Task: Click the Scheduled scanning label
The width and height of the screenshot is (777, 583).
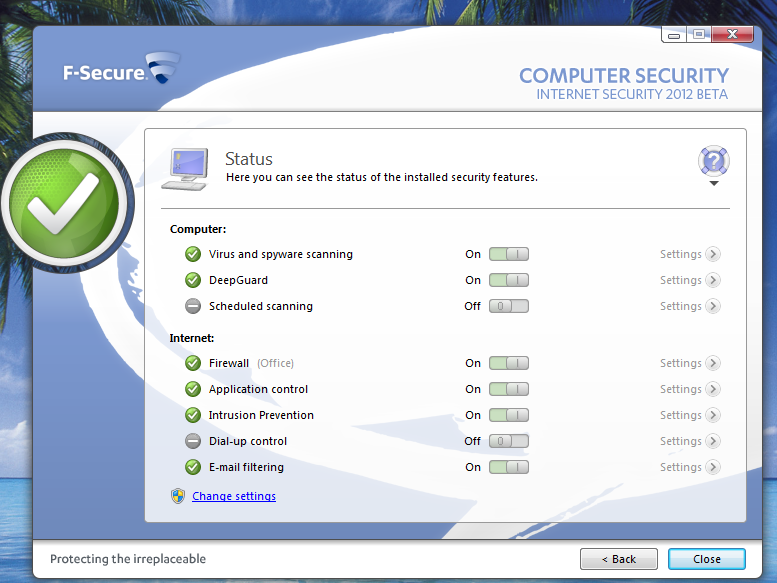Action: pos(261,306)
